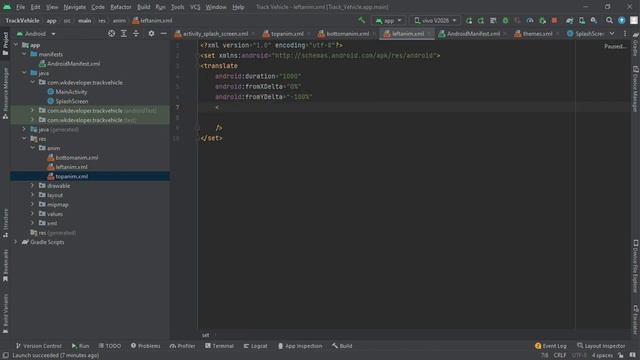Toggle Bookmarks tool window in left sidebar
This screenshot has width=640, height=360.
(5, 265)
